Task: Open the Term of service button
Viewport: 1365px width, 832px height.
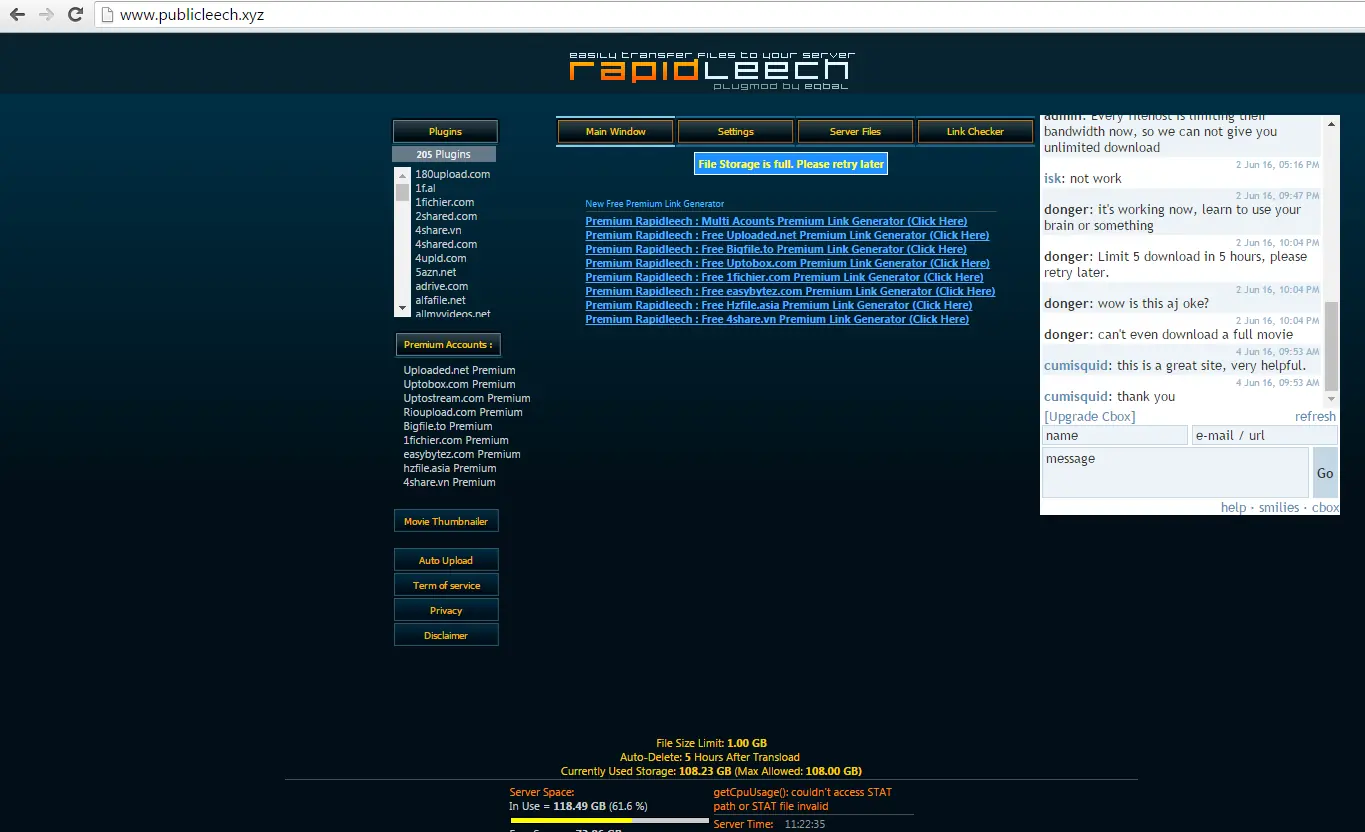Action: click(x=446, y=586)
